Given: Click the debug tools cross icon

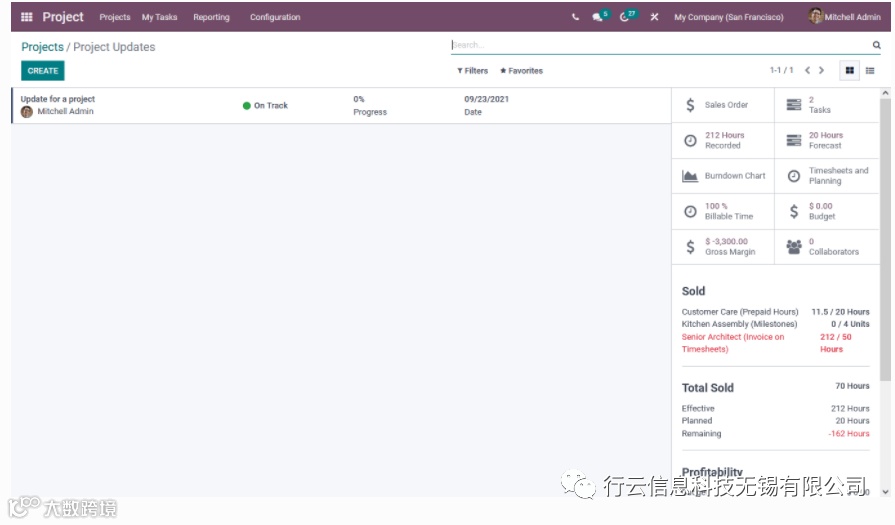Looking at the screenshot, I should [654, 17].
